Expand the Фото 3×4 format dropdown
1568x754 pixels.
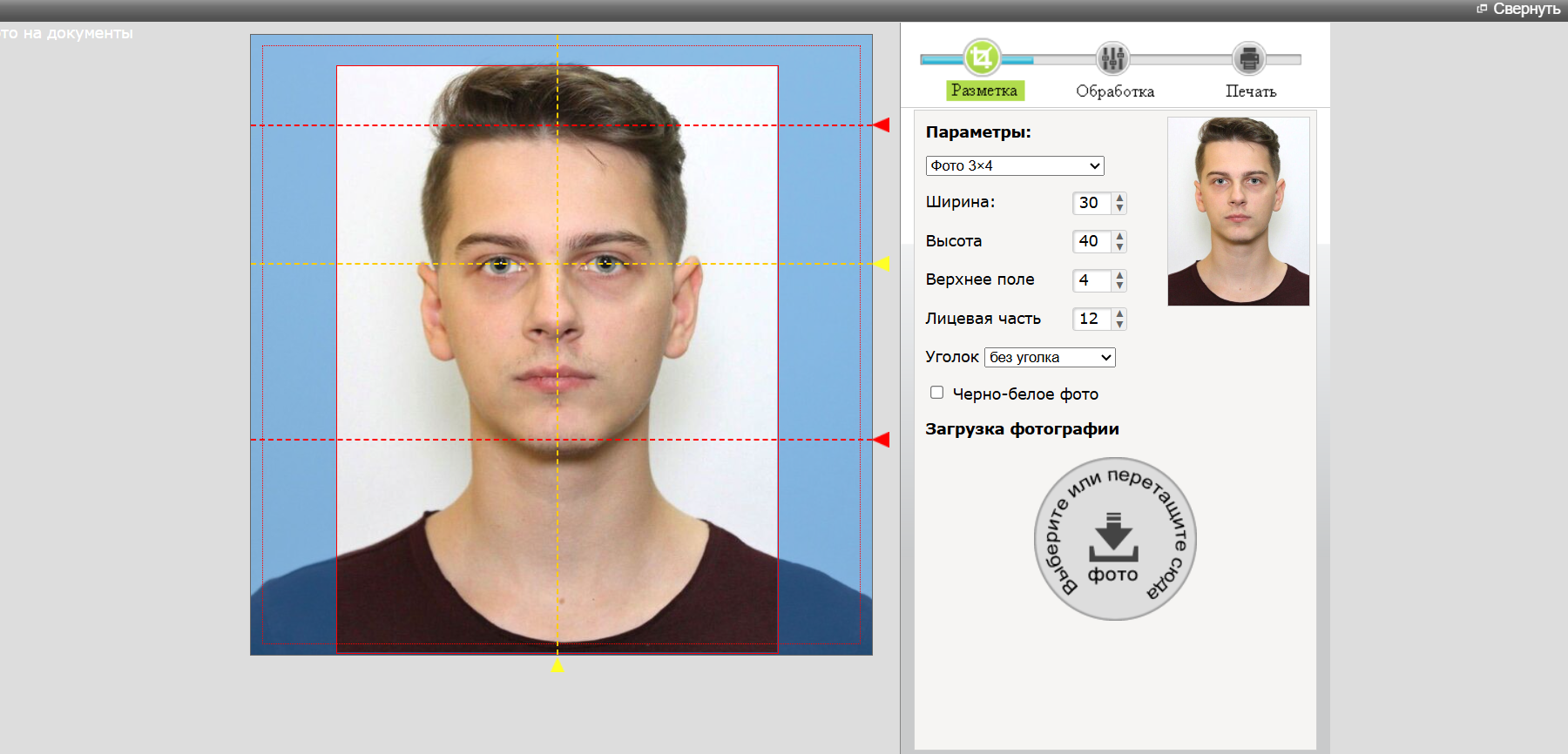coord(1014,165)
